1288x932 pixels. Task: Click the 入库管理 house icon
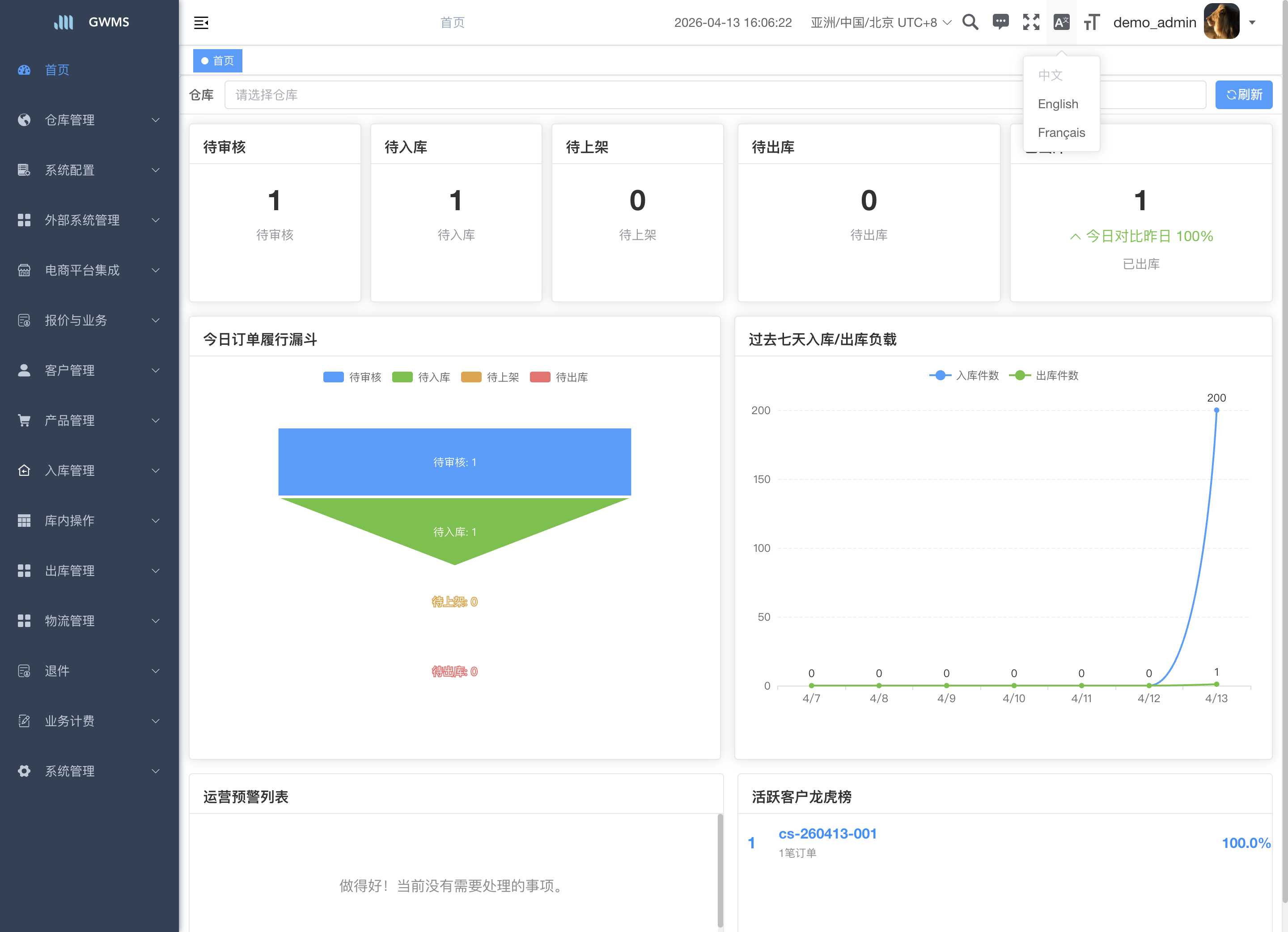[24, 470]
